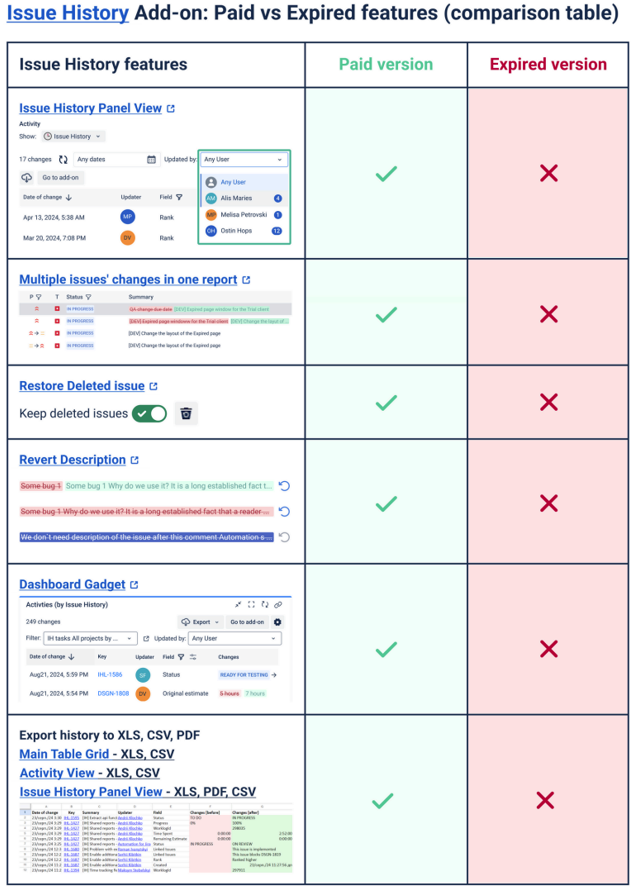Click the gear settings icon in Dashboard Gadget
Image resolution: width=633 pixels, height=895 pixels.
coord(278,622)
